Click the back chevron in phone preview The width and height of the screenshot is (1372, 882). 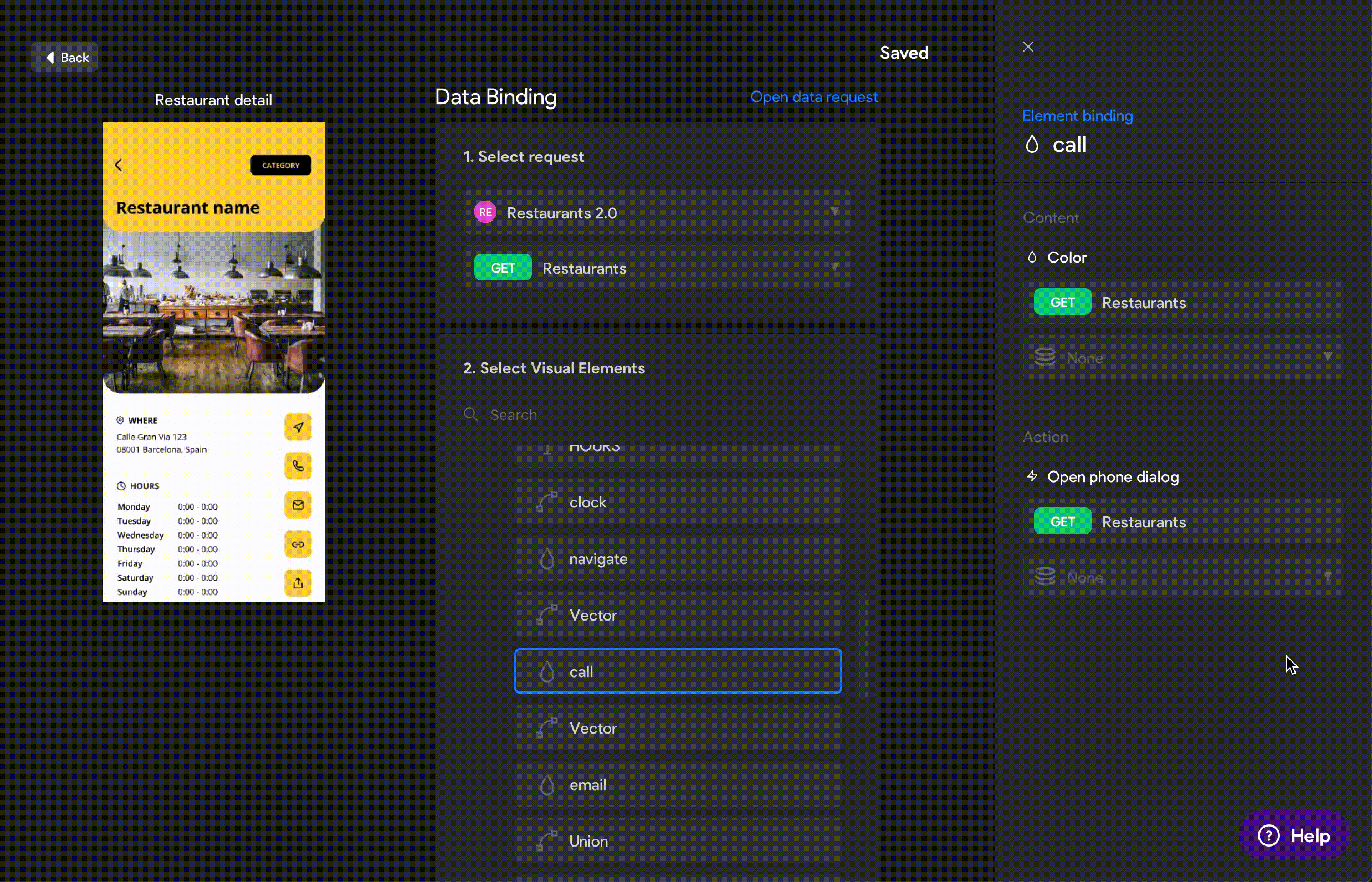tap(119, 166)
